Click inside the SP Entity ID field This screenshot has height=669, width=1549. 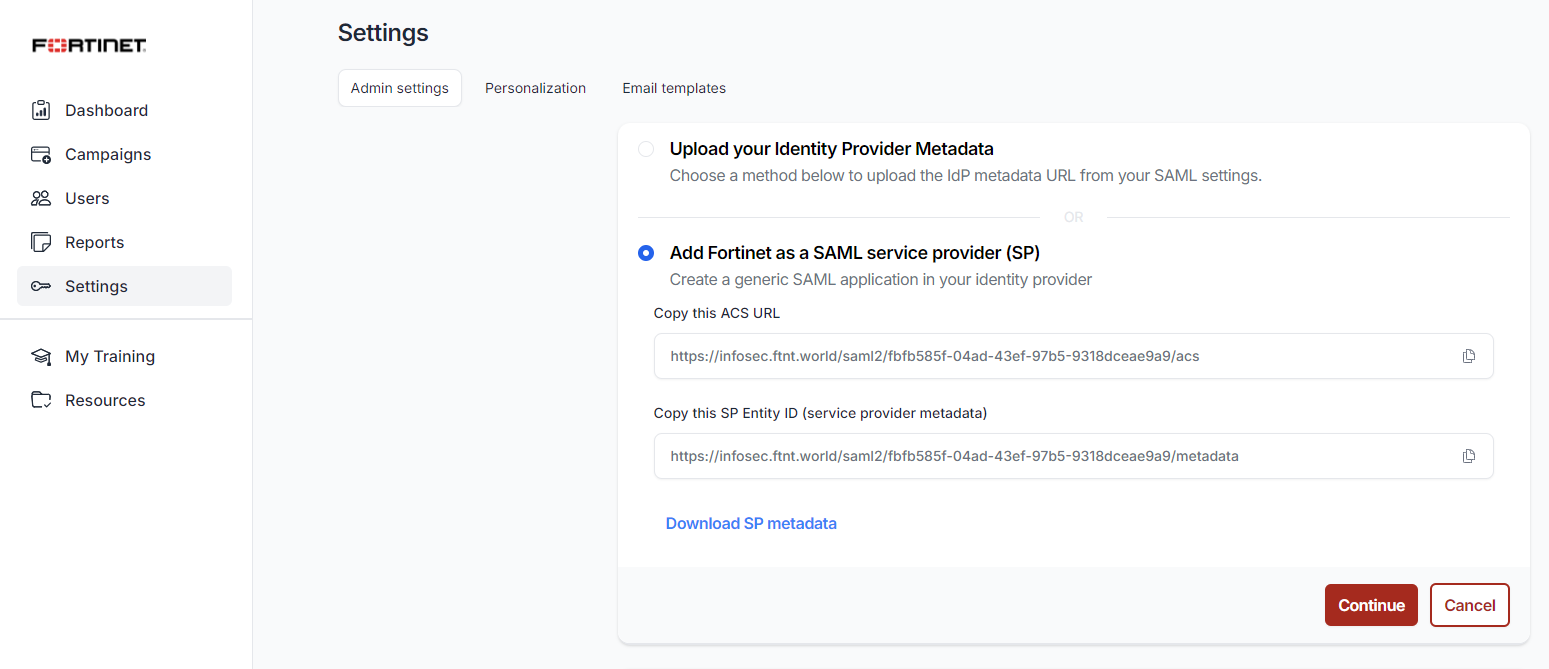point(1074,456)
